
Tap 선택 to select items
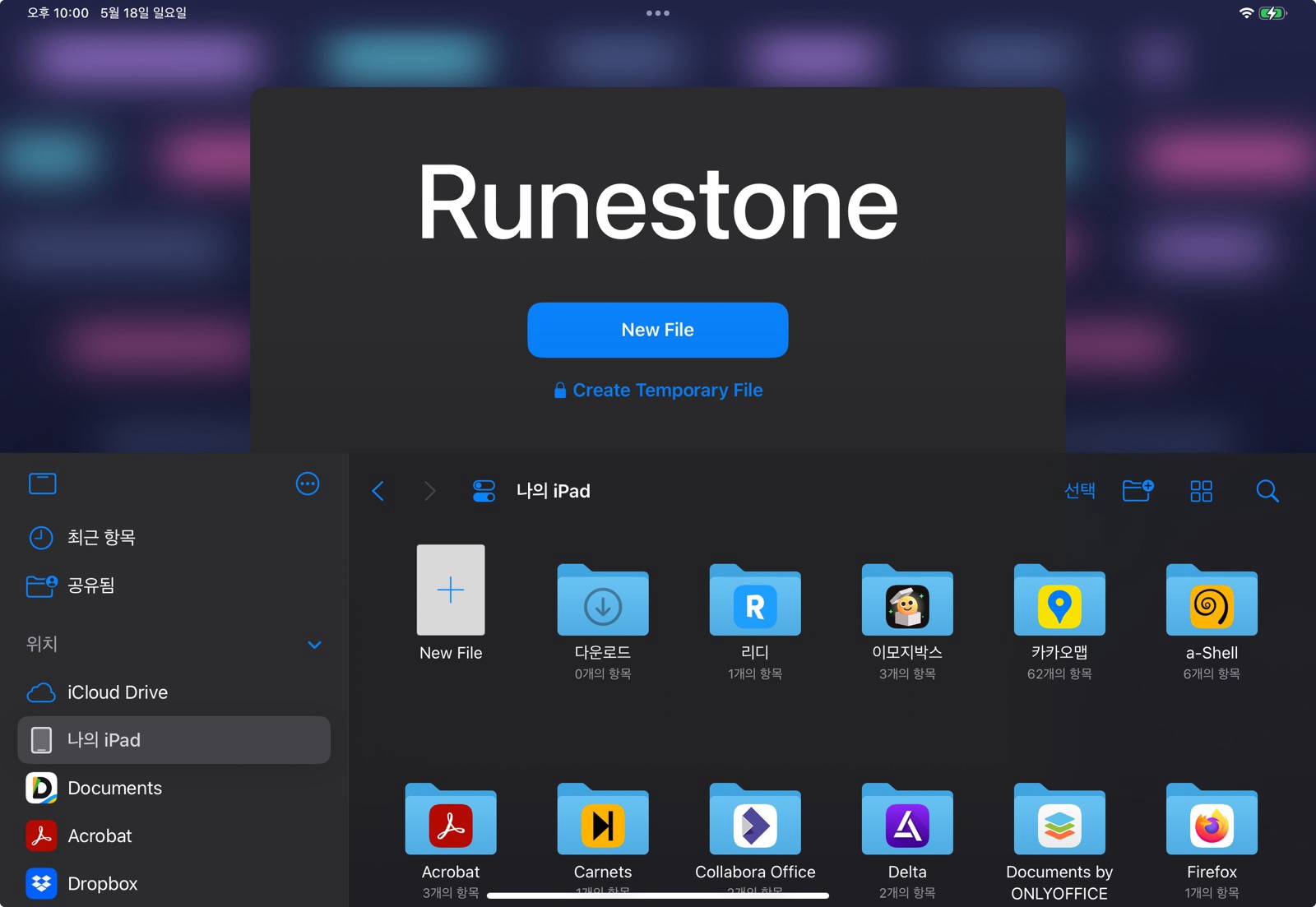[x=1080, y=491]
